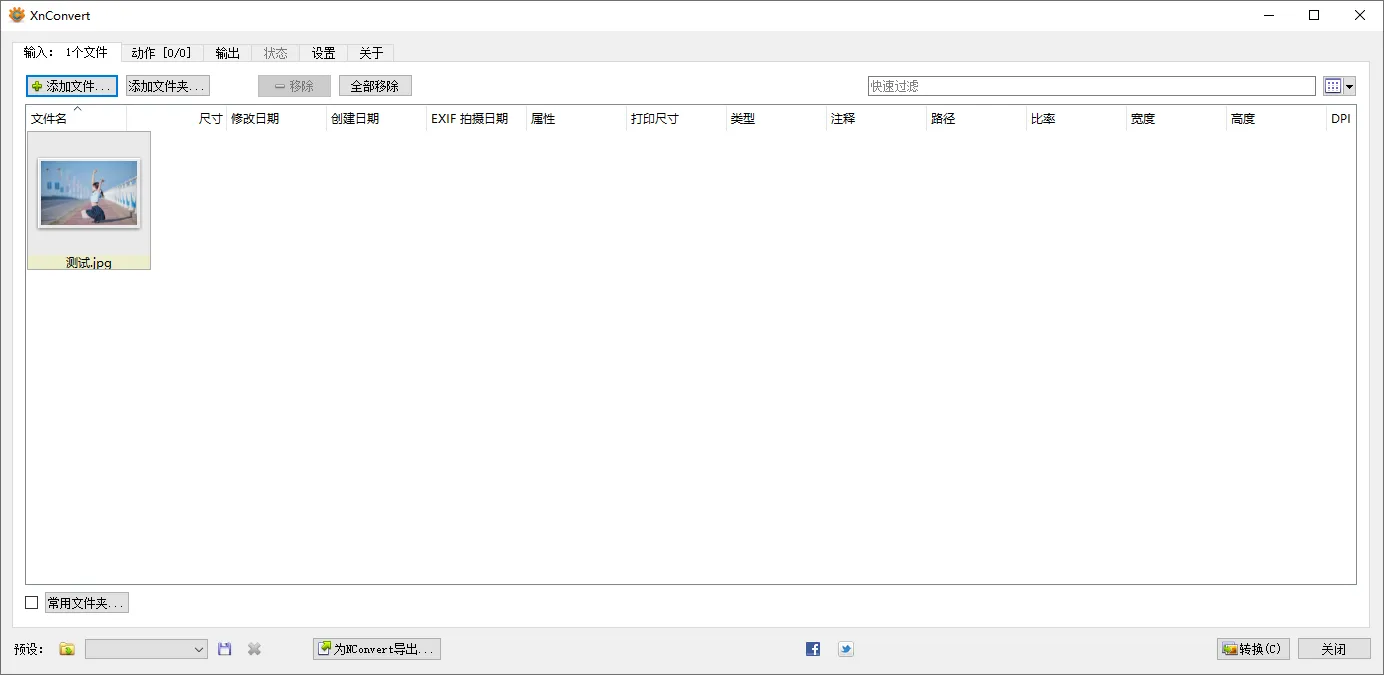Image resolution: width=1384 pixels, height=675 pixels.
Task: Minimize the XnConvert window
Action: click(1269, 15)
